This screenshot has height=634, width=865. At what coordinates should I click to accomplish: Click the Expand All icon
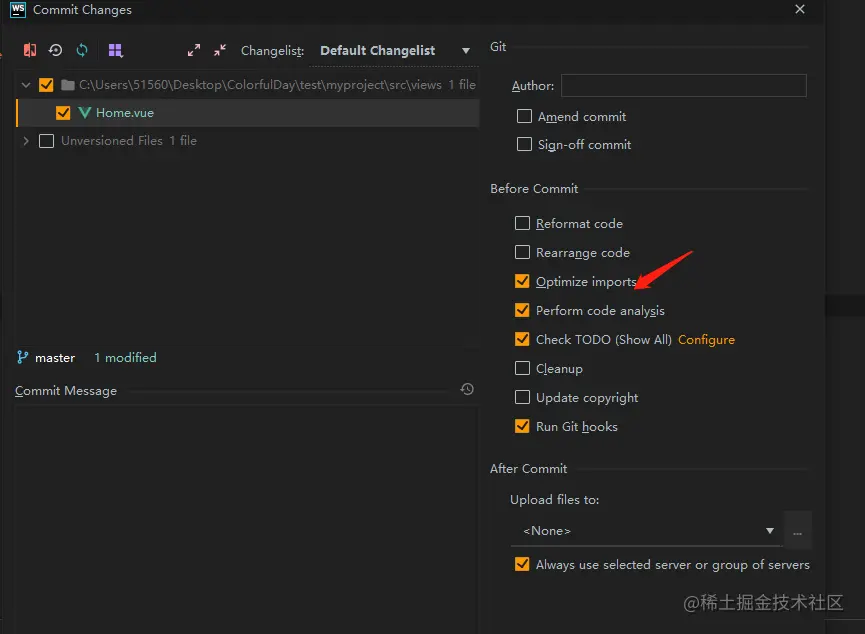tap(194, 50)
